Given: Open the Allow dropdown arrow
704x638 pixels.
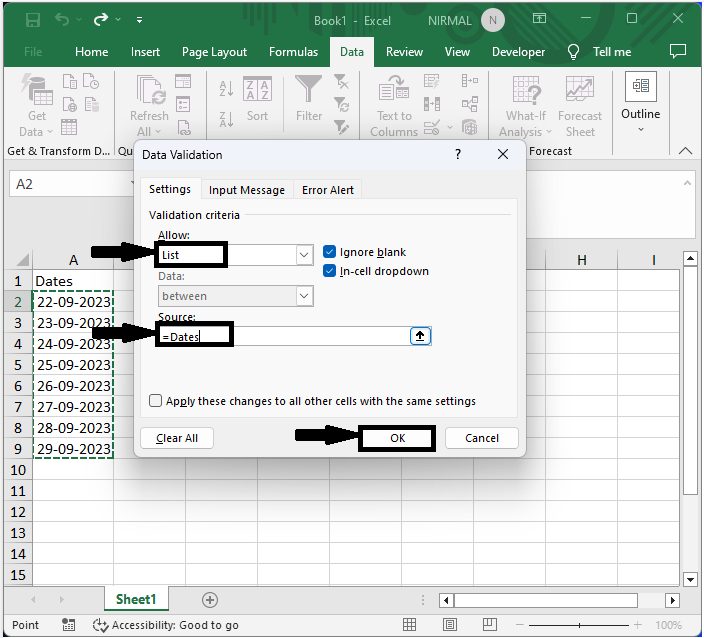Looking at the screenshot, I should pyautogui.click(x=304, y=255).
